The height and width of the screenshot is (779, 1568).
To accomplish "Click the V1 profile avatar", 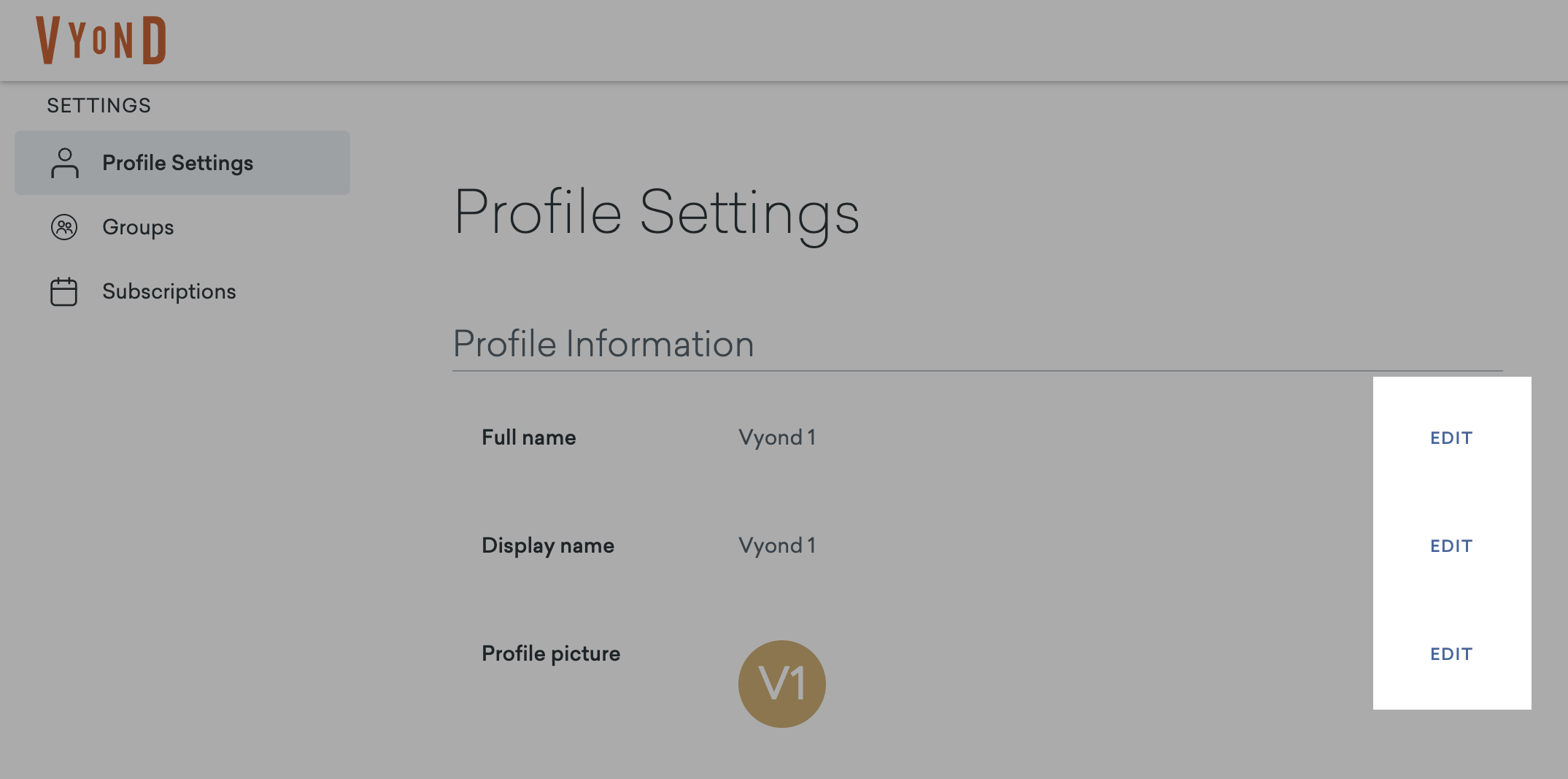I will 781,683.
